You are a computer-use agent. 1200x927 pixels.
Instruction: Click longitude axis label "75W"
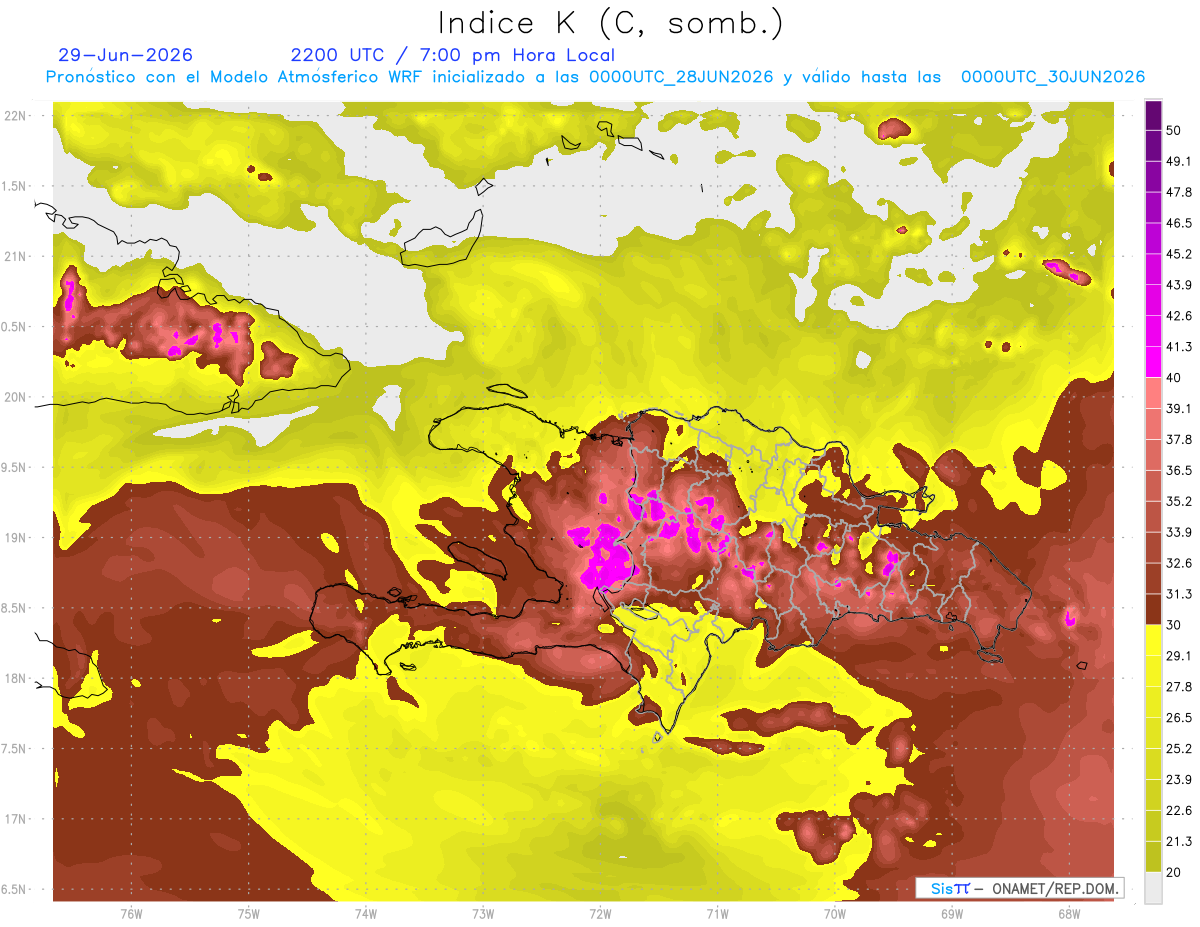tap(248, 914)
